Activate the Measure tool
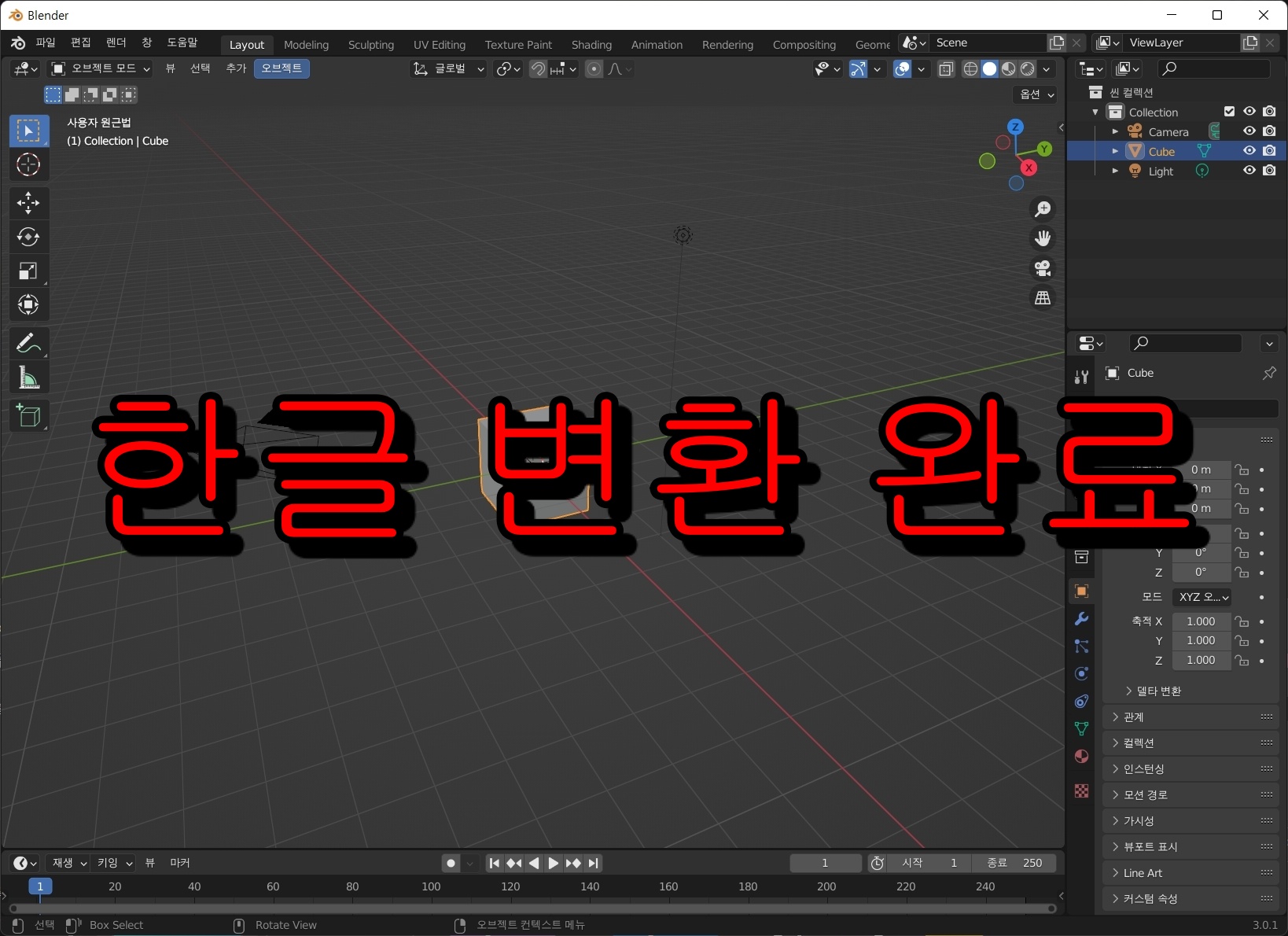1288x936 pixels. pyautogui.click(x=28, y=378)
